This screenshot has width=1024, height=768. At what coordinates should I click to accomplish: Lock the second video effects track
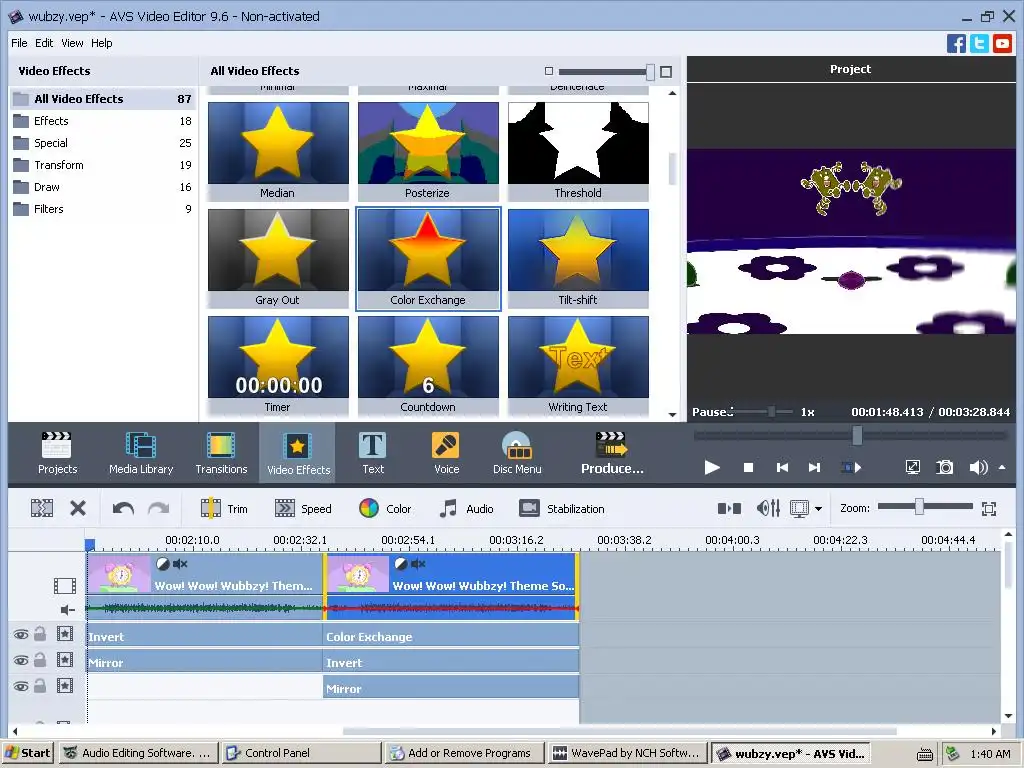pos(40,660)
